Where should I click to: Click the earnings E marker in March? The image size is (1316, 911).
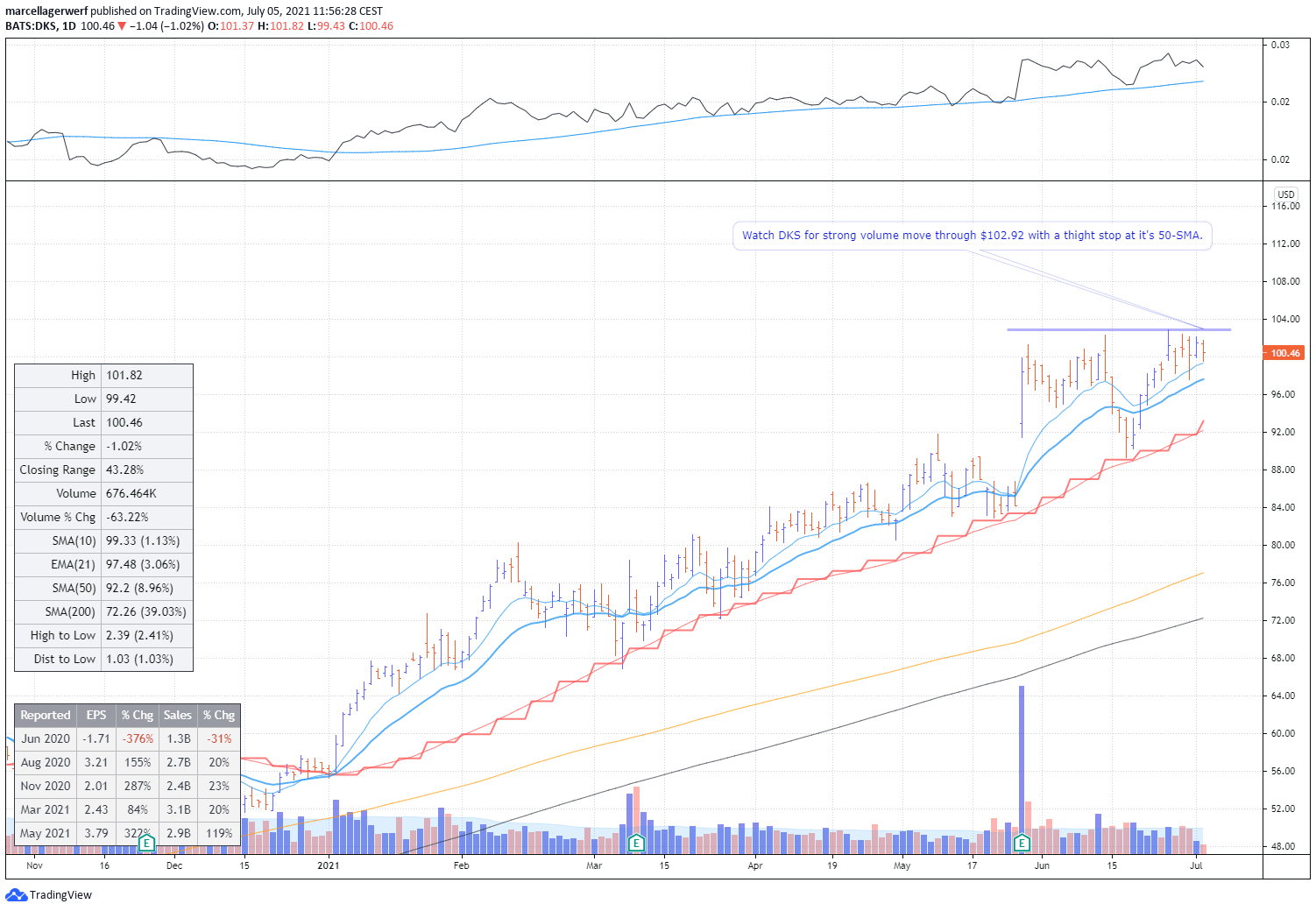click(637, 844)
